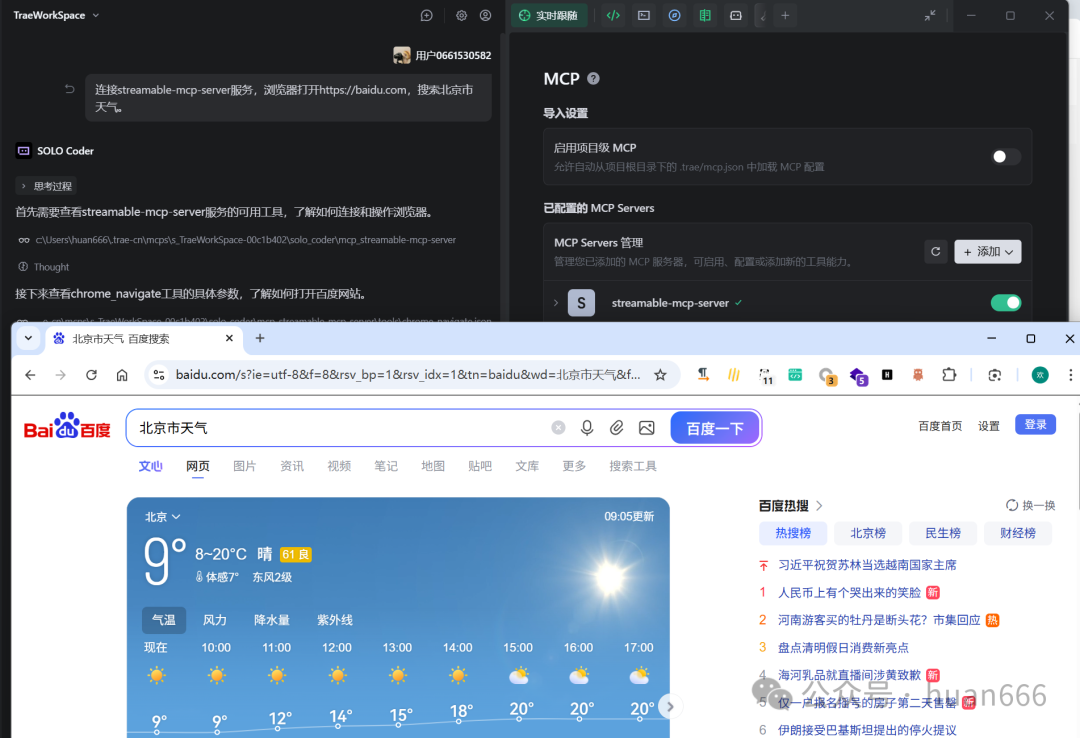
Task: Attach file with paperclip in Baidu search
Action: (616, 428)
